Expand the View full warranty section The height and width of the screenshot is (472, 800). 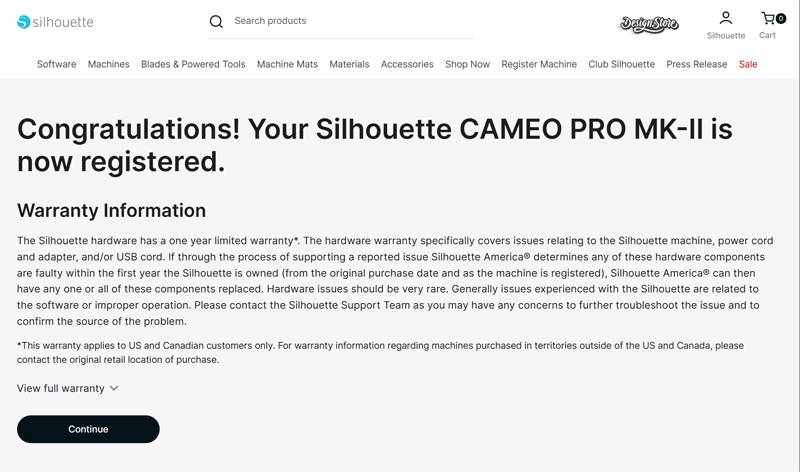pyautogui.click(x=68, y=388)
